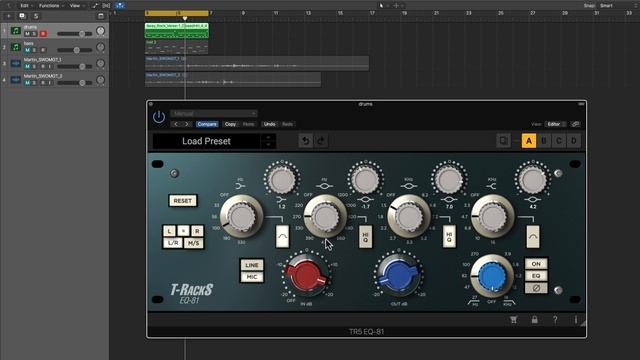Image resolution: width=640 pixels, height=360 pixels.
Task: Toggle record enable on drums track
Action: click(43, 34)
